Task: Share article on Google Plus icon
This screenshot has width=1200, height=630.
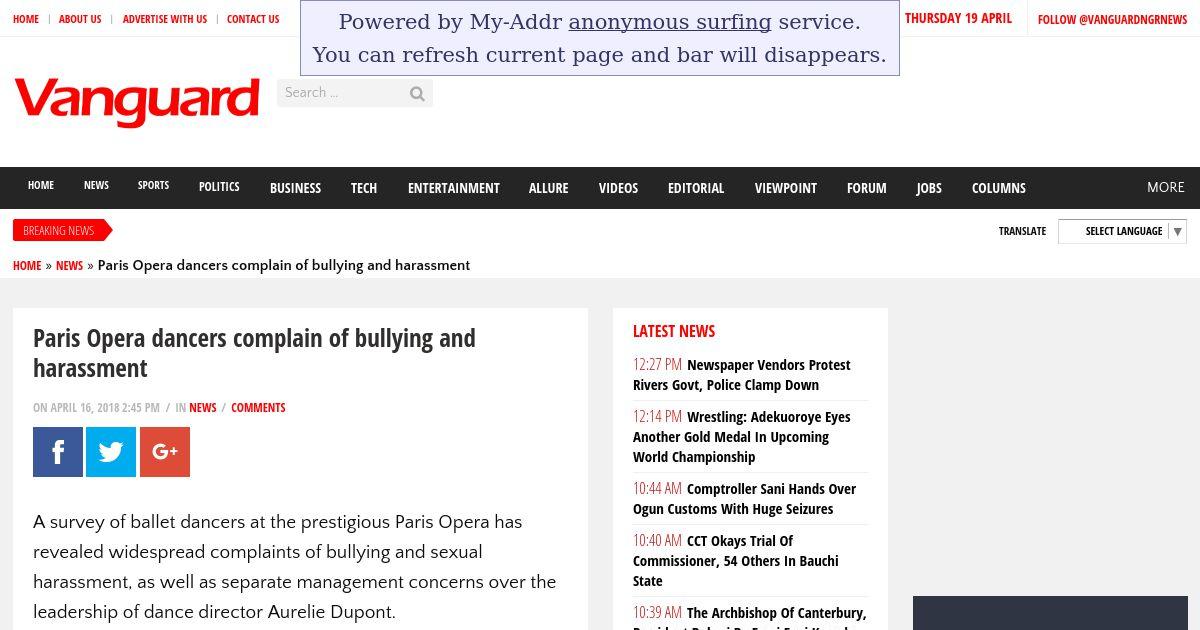Action: [x=165, y=452]
